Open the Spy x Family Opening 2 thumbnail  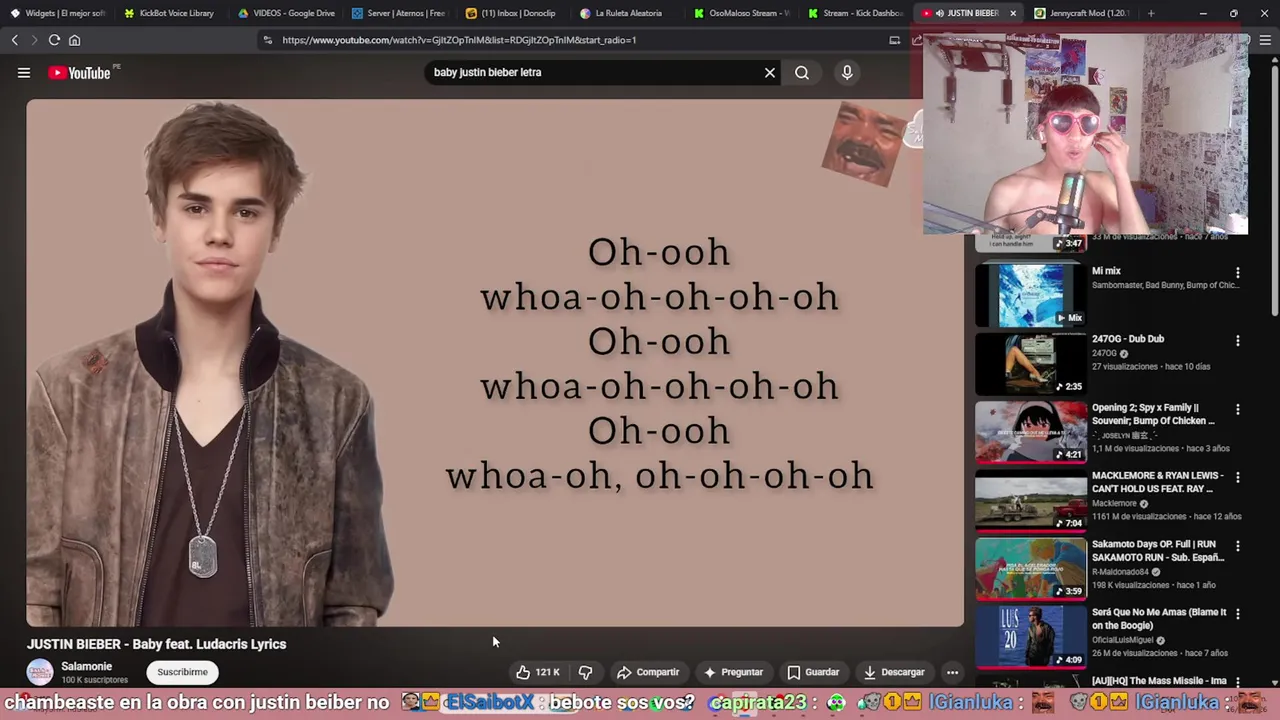(x=1030, y=432)
